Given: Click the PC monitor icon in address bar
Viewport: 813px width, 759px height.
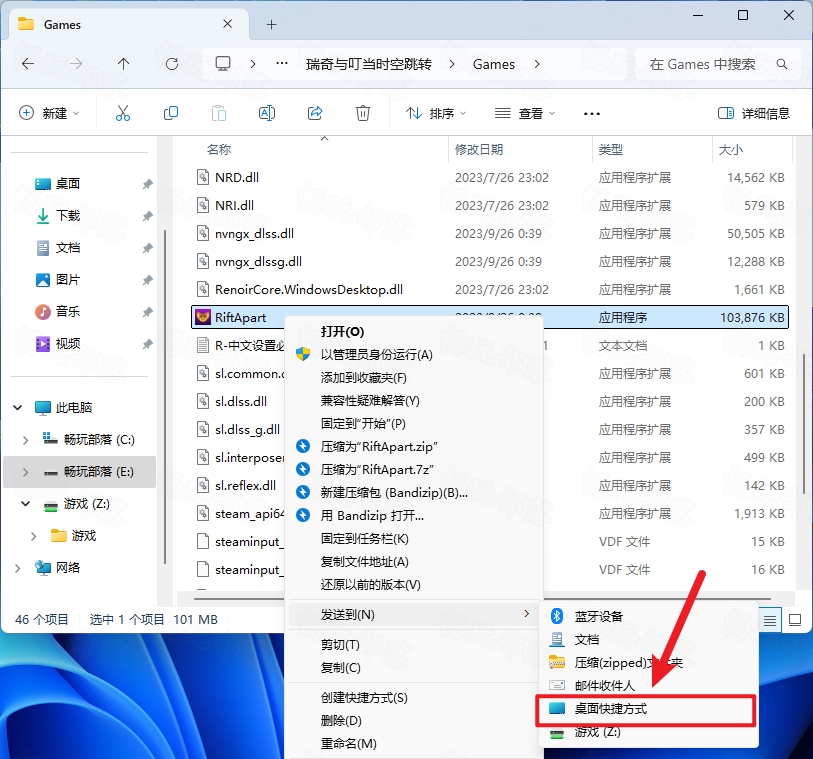Looking at the screenshot, I should click(x=223, y=64).
